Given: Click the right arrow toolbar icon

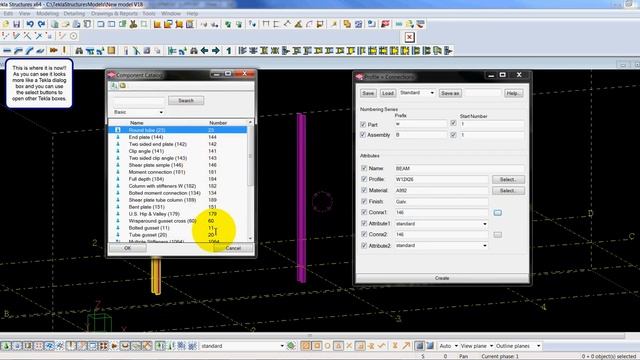Looking at the screenshot, I should [x=216, y=51].
